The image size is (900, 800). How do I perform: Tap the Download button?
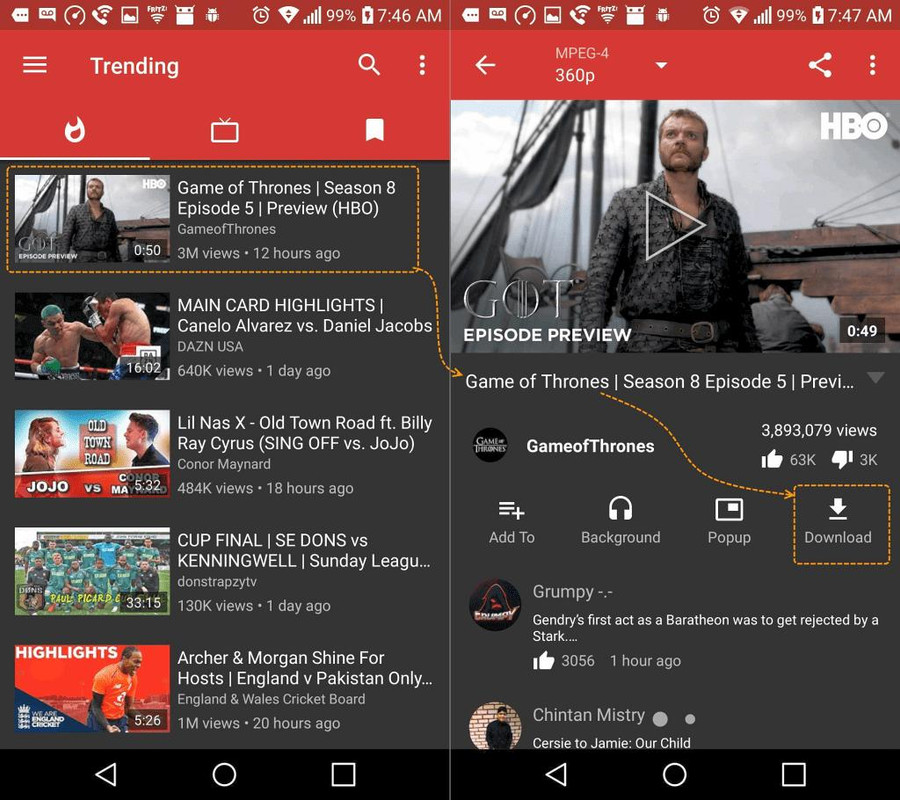point(838,522)
